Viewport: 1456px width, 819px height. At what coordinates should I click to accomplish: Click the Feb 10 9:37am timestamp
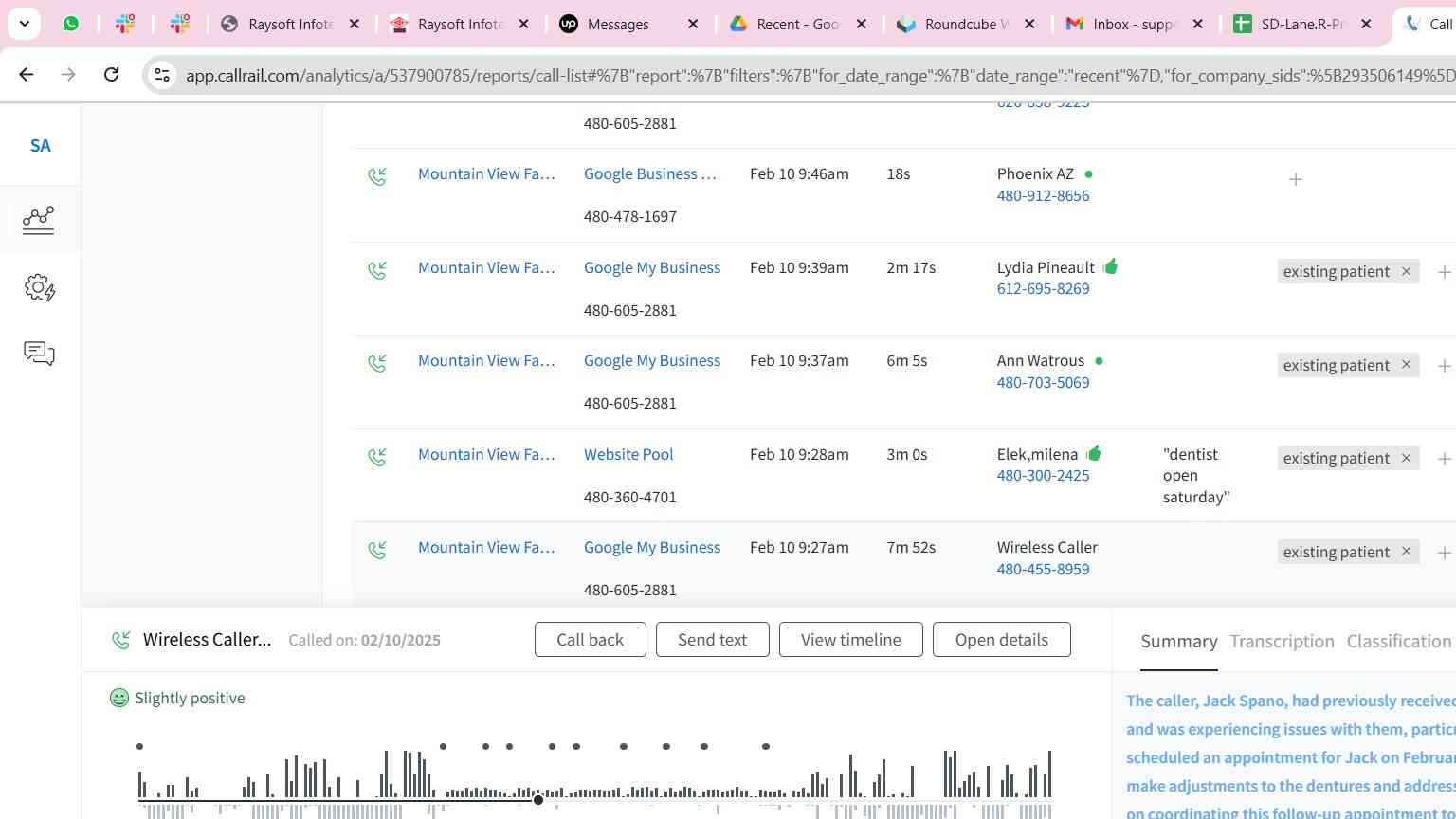tap(799, 360)
